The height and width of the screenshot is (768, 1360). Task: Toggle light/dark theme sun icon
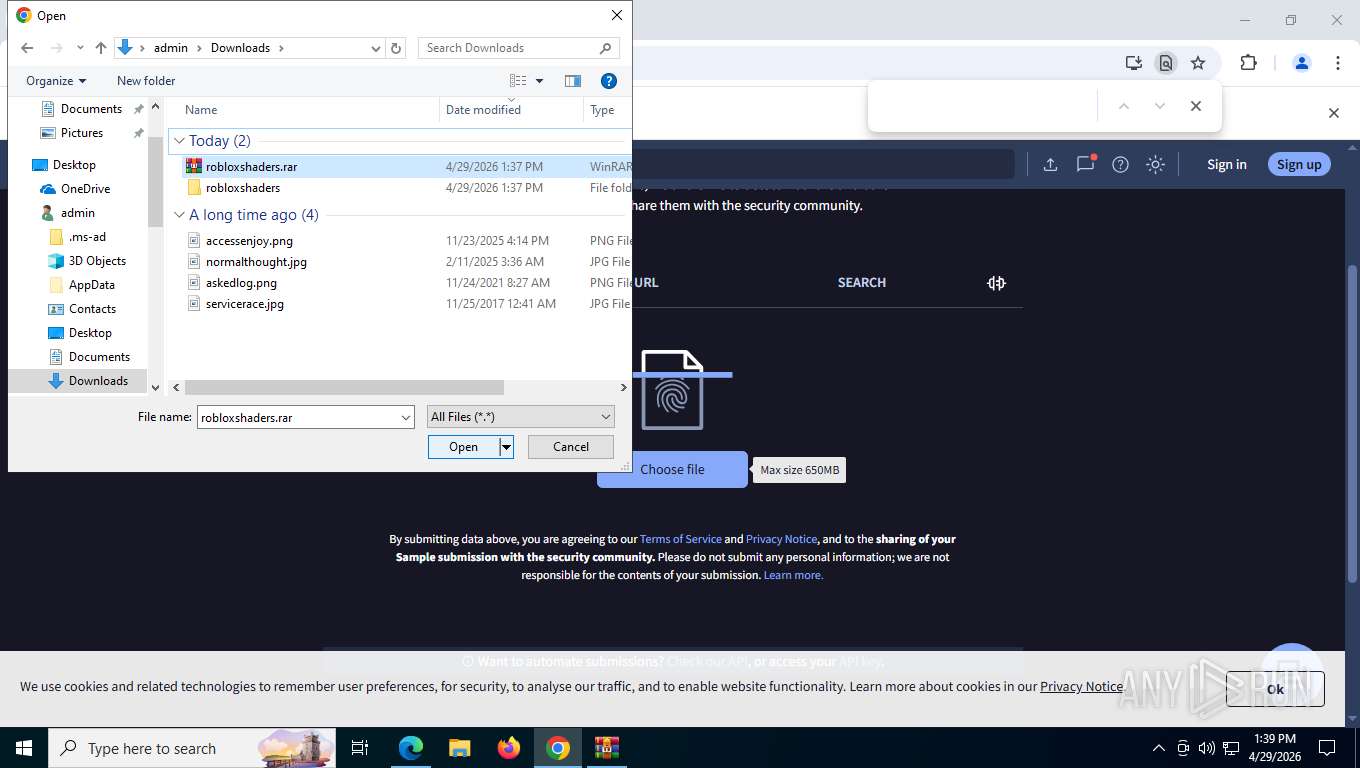(x=1155, y=165)
